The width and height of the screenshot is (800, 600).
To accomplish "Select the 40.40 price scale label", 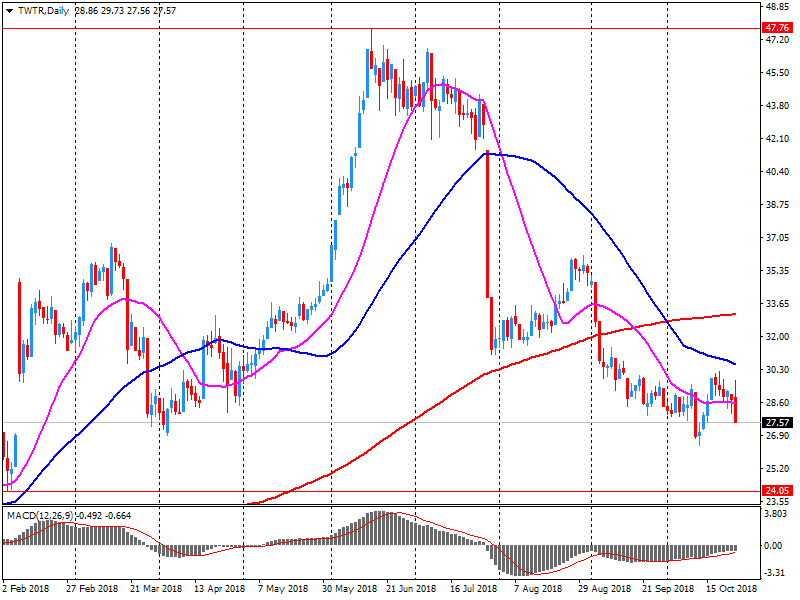I will click(777, 171).
